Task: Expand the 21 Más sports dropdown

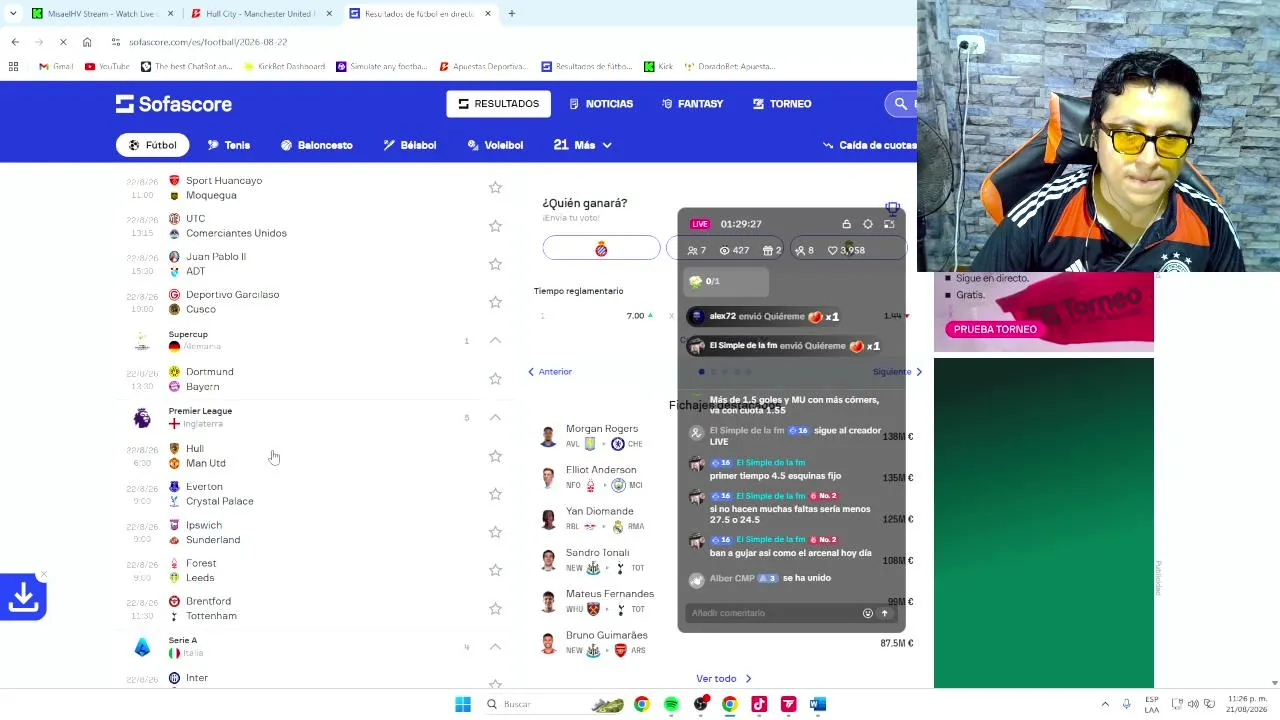Action: point(582,145)
